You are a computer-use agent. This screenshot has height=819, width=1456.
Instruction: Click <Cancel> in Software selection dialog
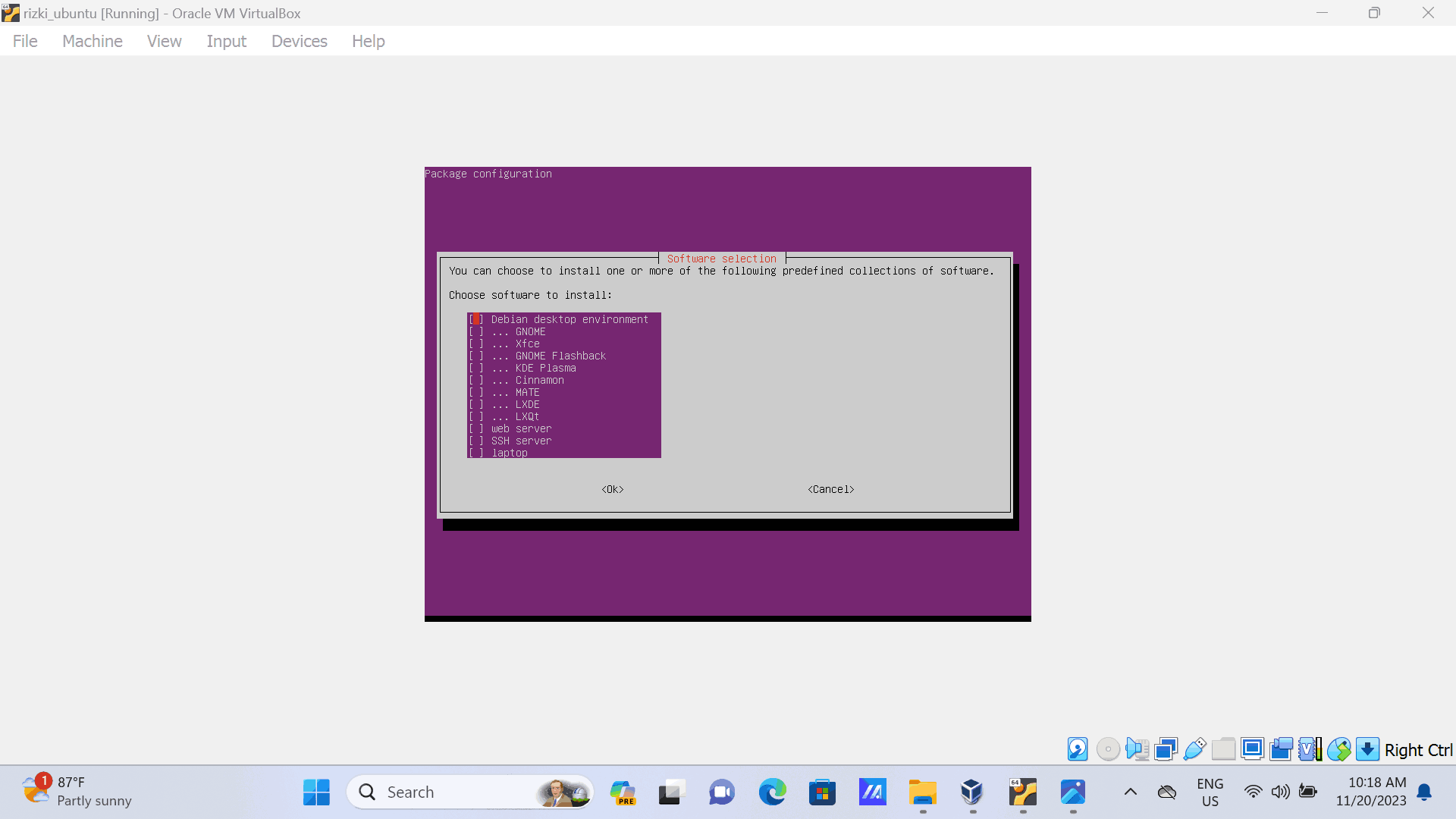(831, 489)
